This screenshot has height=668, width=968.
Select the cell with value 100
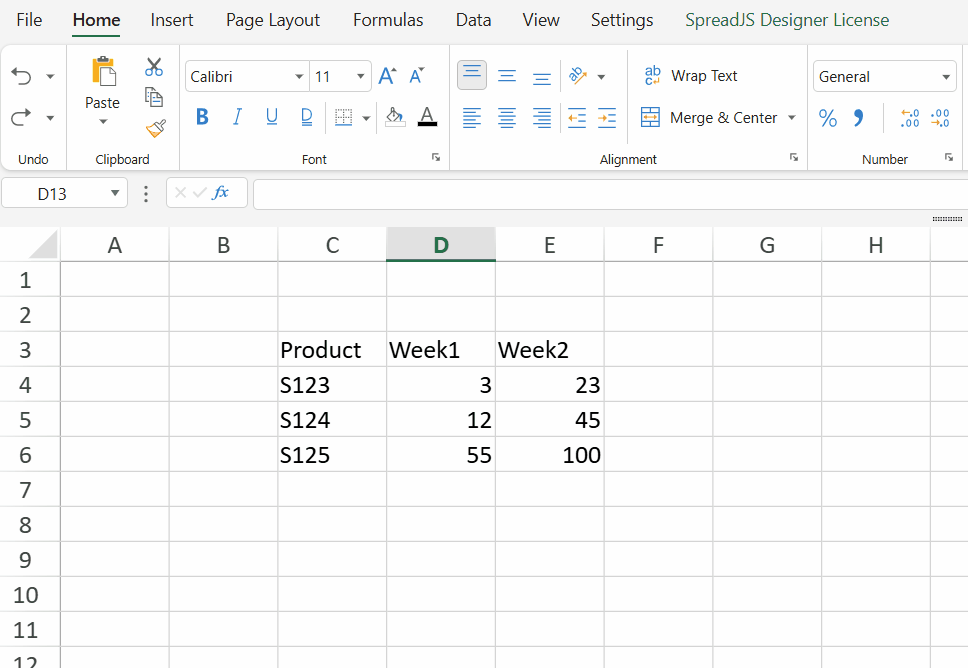pyautogui.click(x=549, y=454)
